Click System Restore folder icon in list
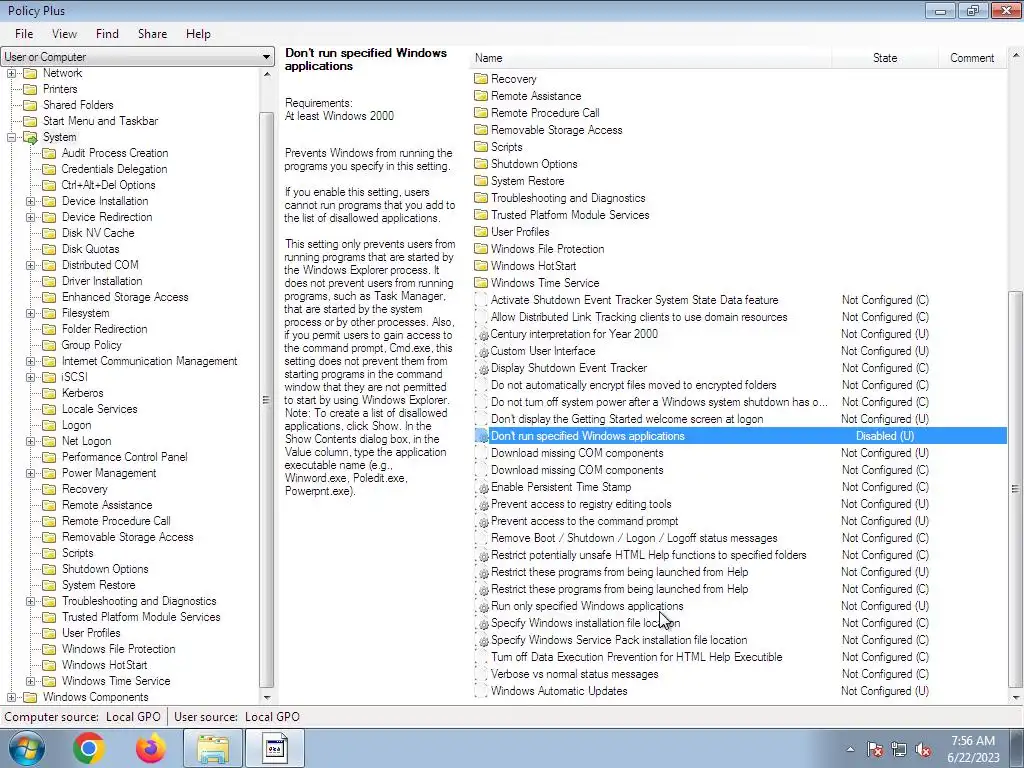This screenshot has height=768, width=1024. tap(481, 180)
